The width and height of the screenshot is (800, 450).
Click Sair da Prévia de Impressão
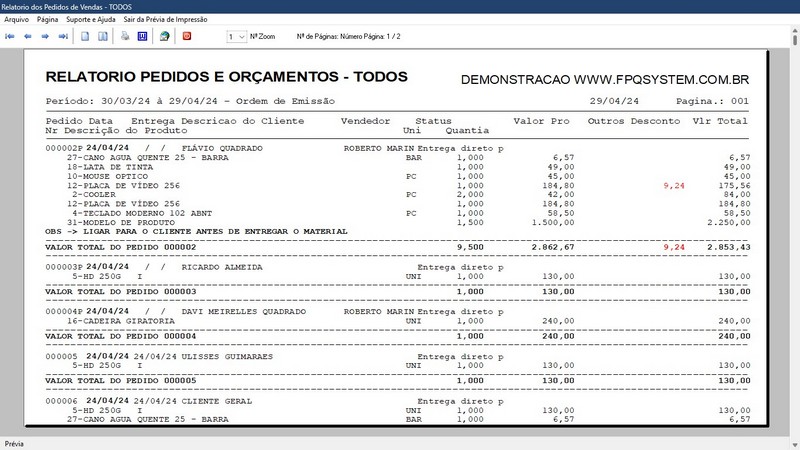[x=165, y=19]
